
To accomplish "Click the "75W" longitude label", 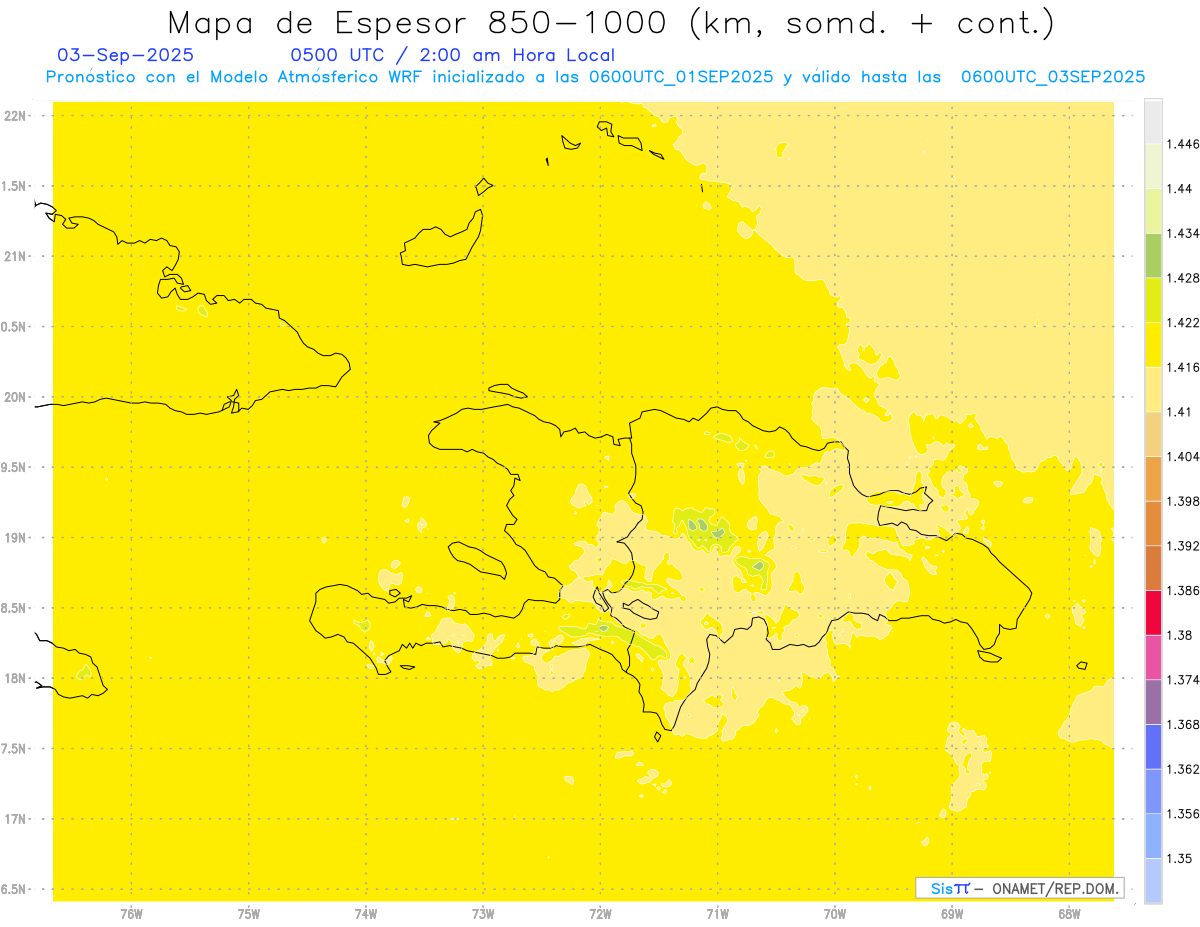I will click(x=248, y=913).
